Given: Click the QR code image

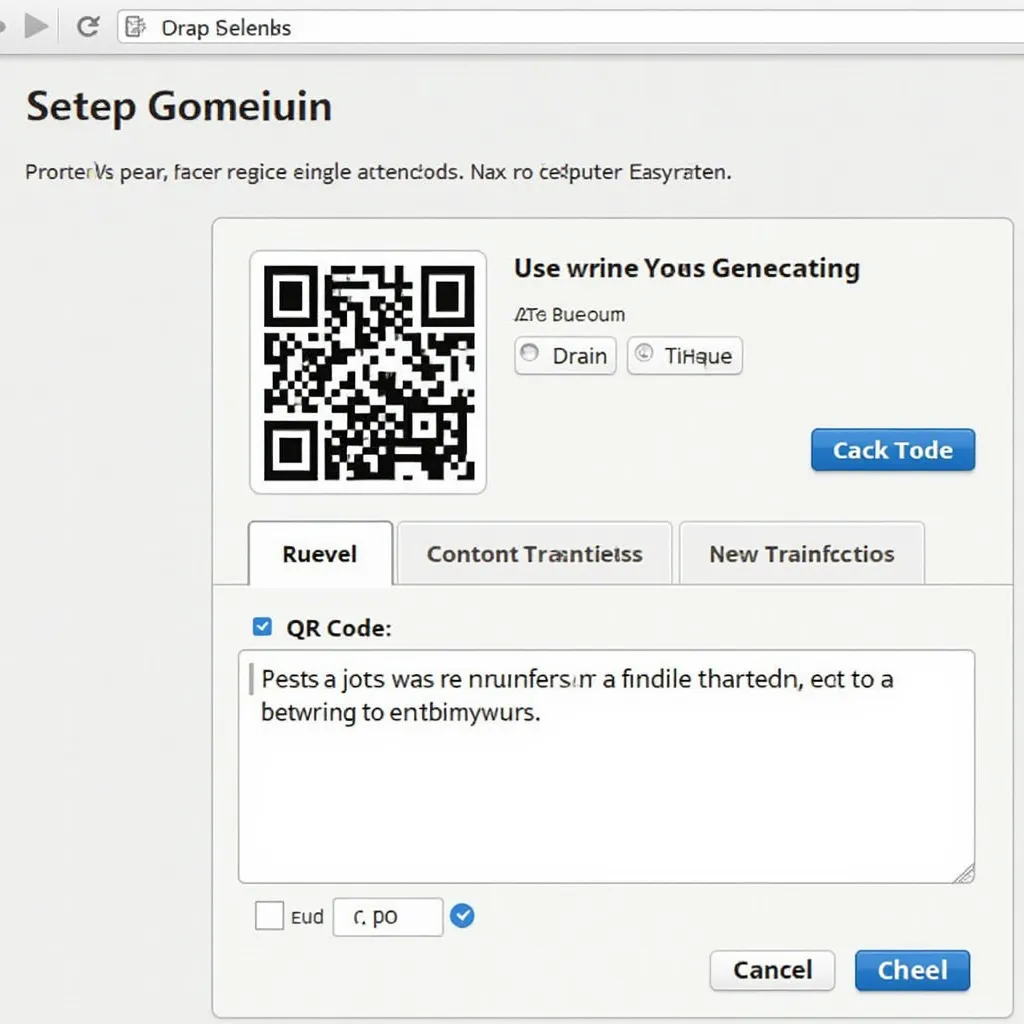Looking at the screenshot, I should click(x=368, y=372).
